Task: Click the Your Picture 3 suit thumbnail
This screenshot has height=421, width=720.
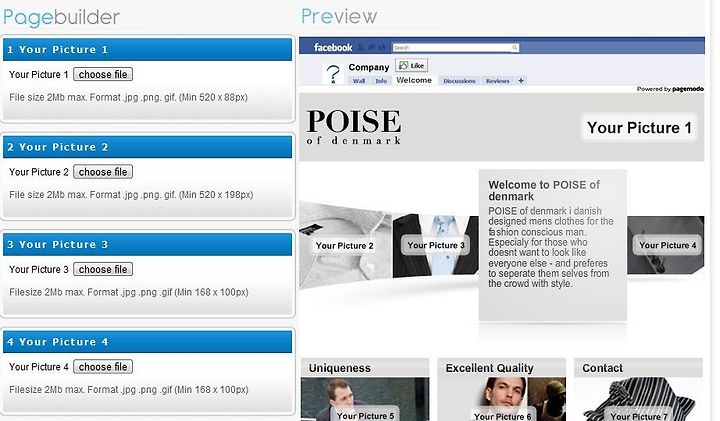Action: click(436, 245)
